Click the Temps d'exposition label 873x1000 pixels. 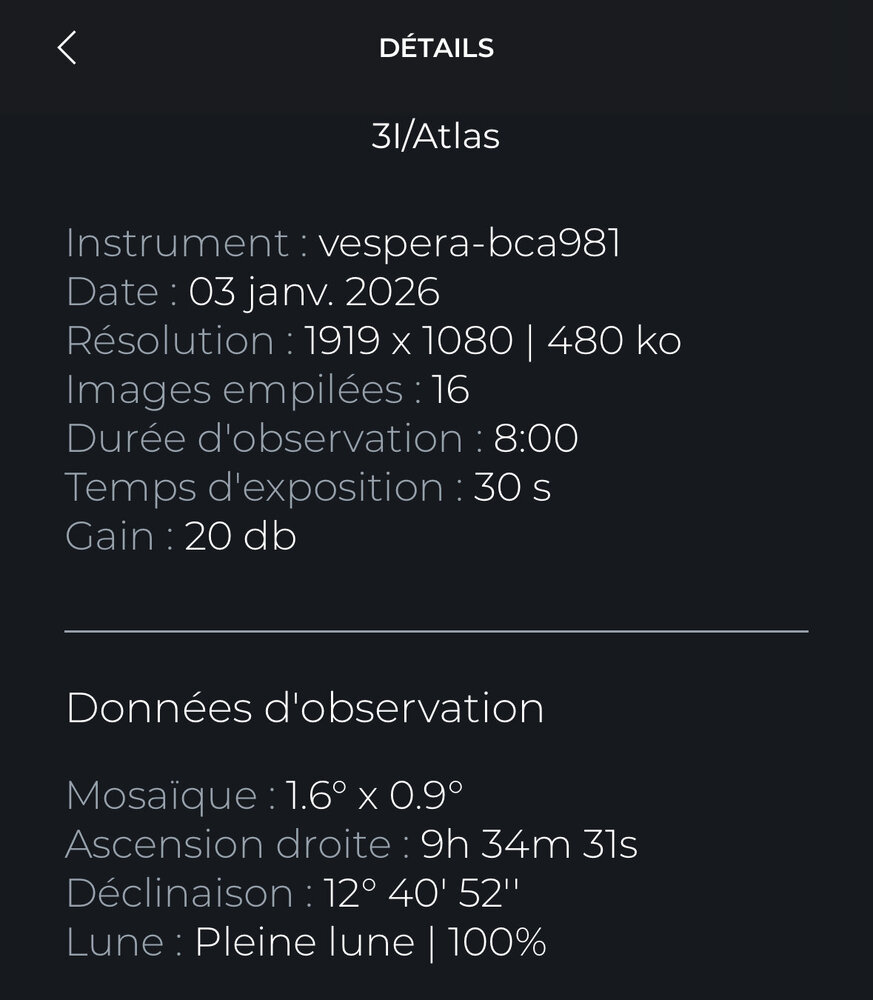(x=256, y=488)
